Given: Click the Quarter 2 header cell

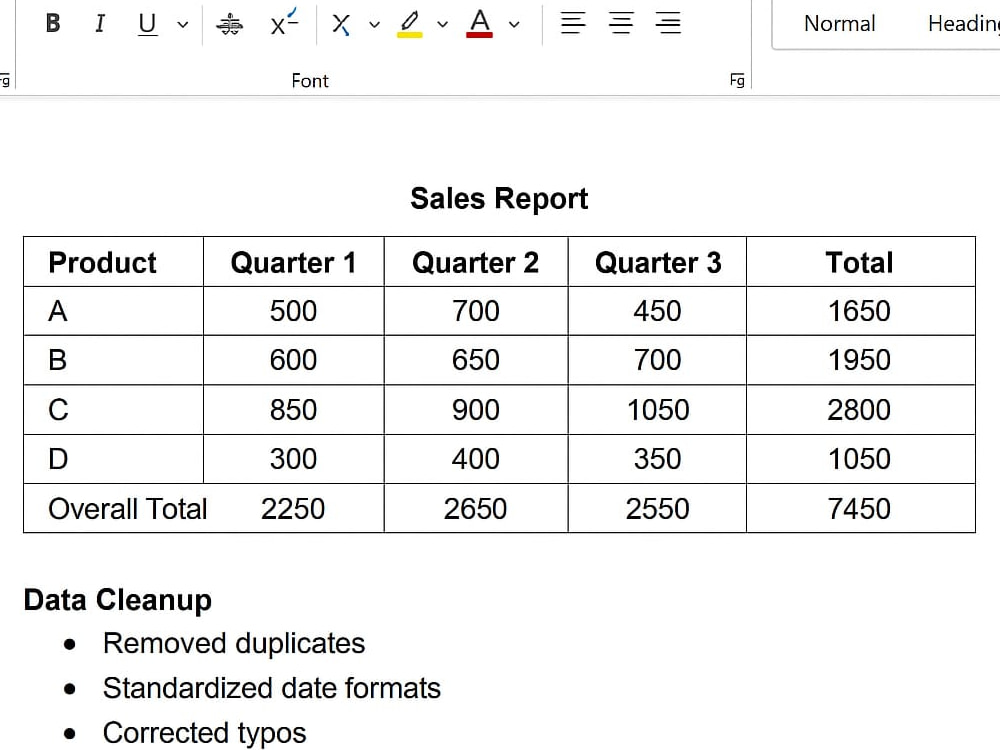Looking at the screenshot, I should tap(476, 262).
